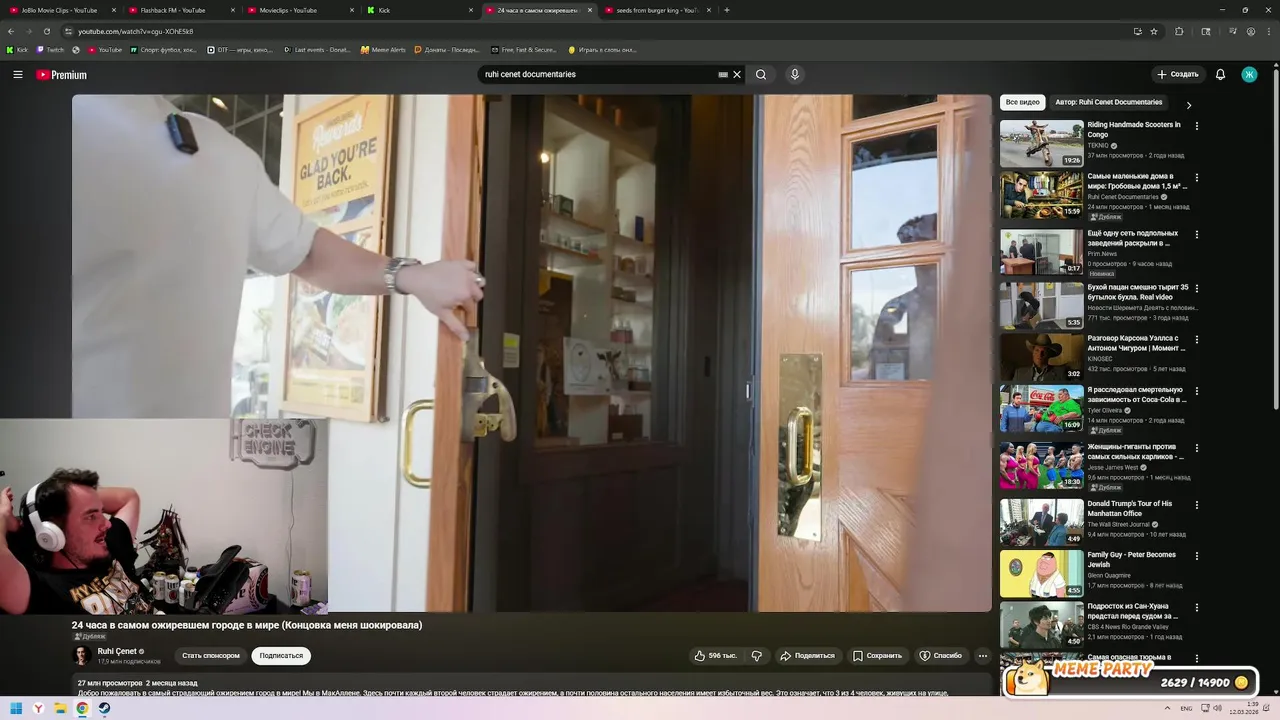Click the search magnifier button
Screen dimensions: 1280x720
click(761, 75)
